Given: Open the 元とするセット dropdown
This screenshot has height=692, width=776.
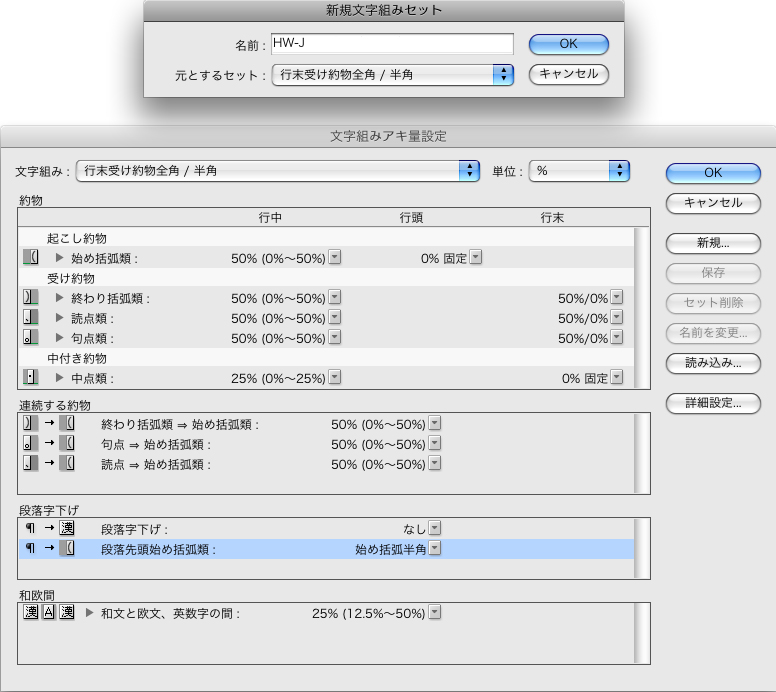Looking at the screenshot, I should (x=392, y=75).
